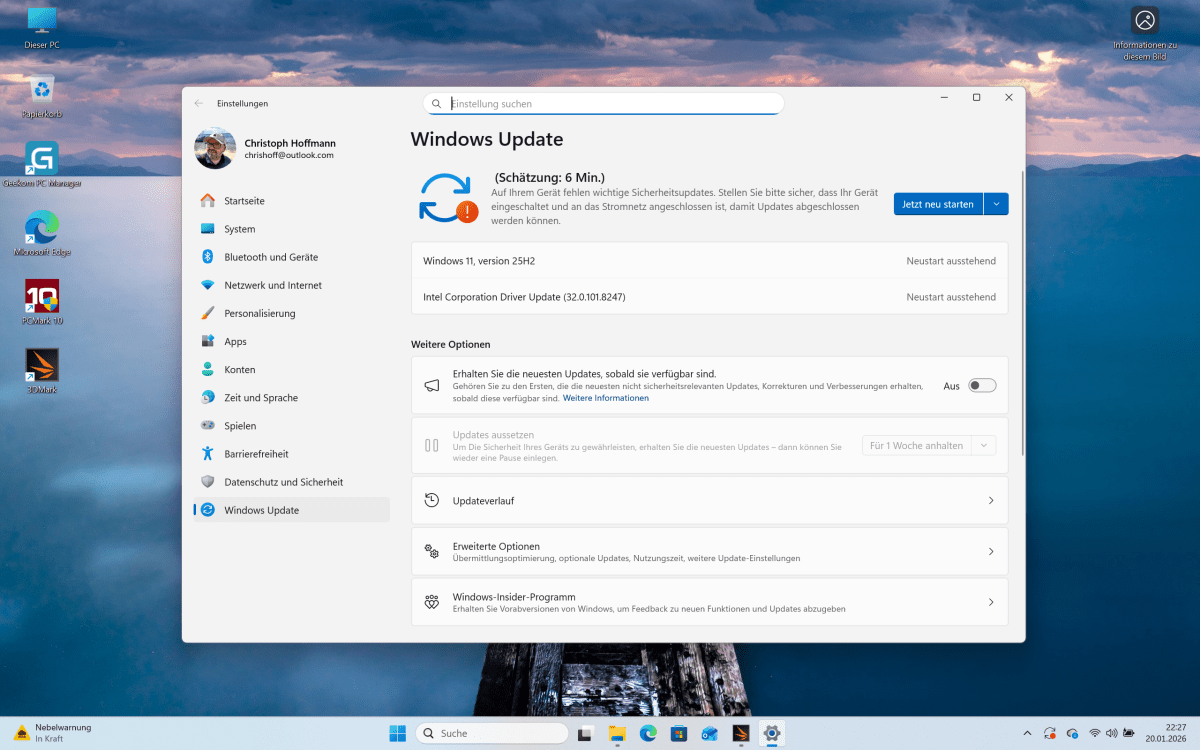Expand hidden icons in the system tray
Image resolution: width=1200 pixels, height=750 pixels.
1027,732
